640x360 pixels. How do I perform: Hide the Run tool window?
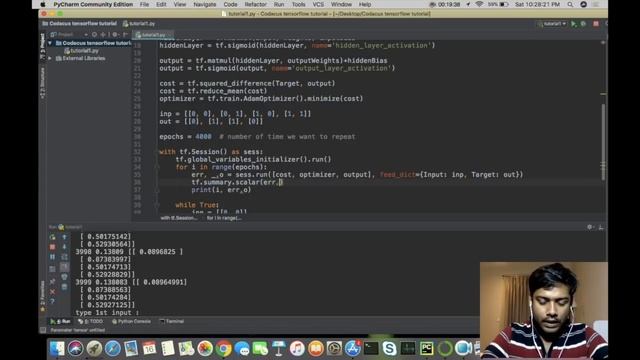tap(601, 227)
